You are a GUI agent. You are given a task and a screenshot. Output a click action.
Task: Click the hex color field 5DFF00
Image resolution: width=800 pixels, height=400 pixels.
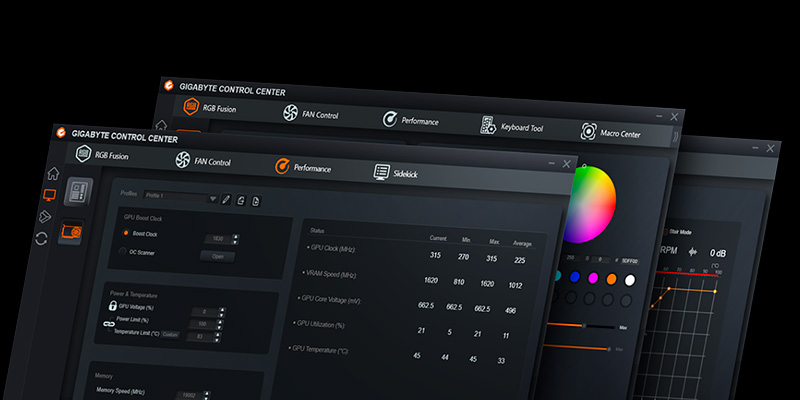tap(630, 261)
